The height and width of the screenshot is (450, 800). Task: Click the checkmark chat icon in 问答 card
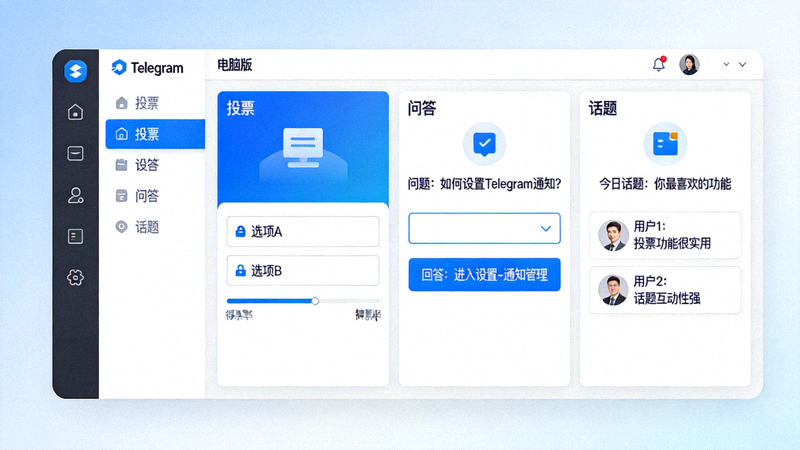[x=484, y=144]
